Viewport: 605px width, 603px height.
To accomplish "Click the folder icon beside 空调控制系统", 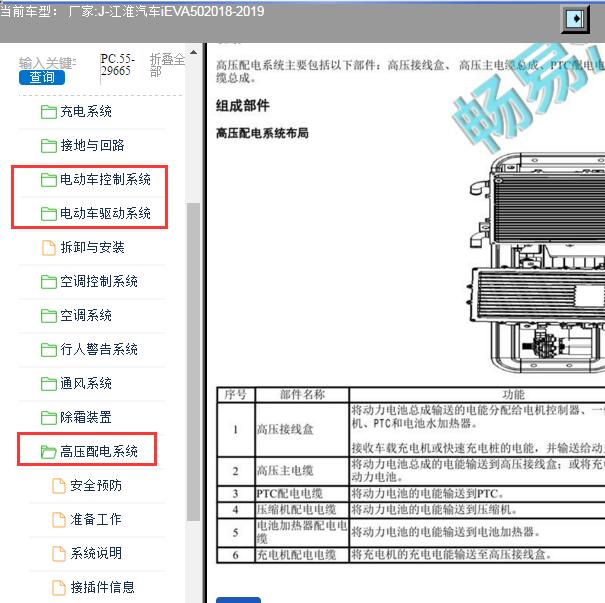I will pos(49,282).
